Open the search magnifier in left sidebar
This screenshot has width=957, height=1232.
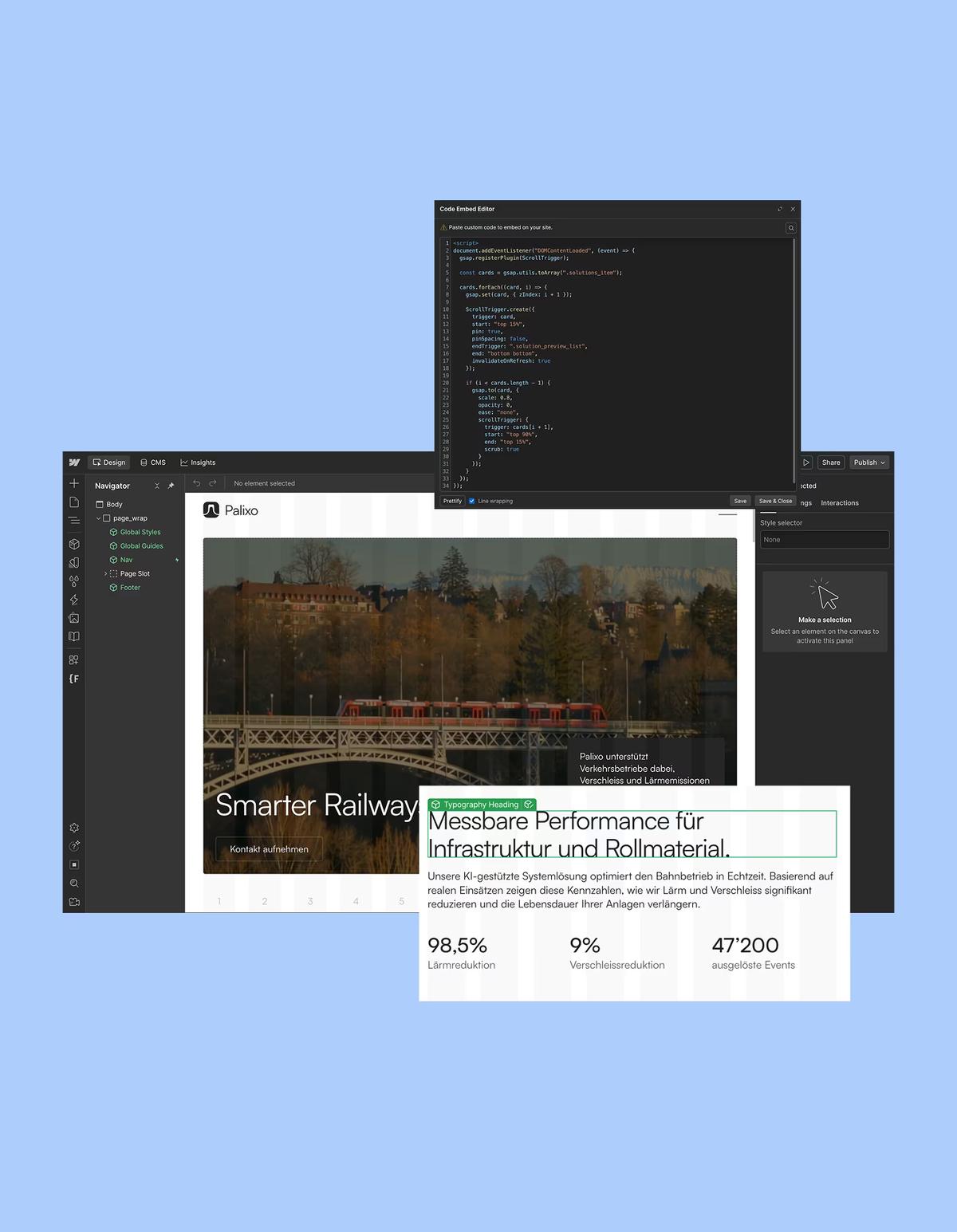pos(74,884)
